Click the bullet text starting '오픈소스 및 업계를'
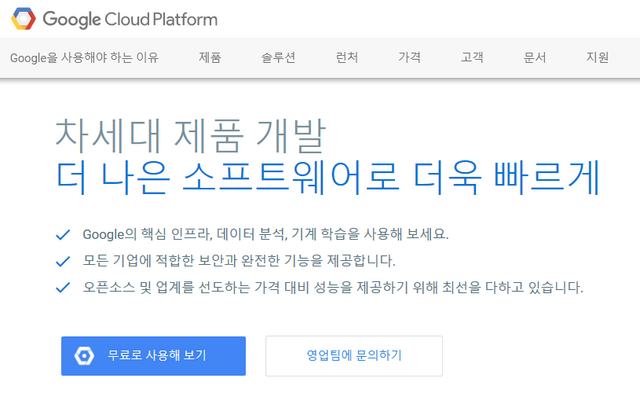The width and height of the screenshot is (640, 415). 333,287
